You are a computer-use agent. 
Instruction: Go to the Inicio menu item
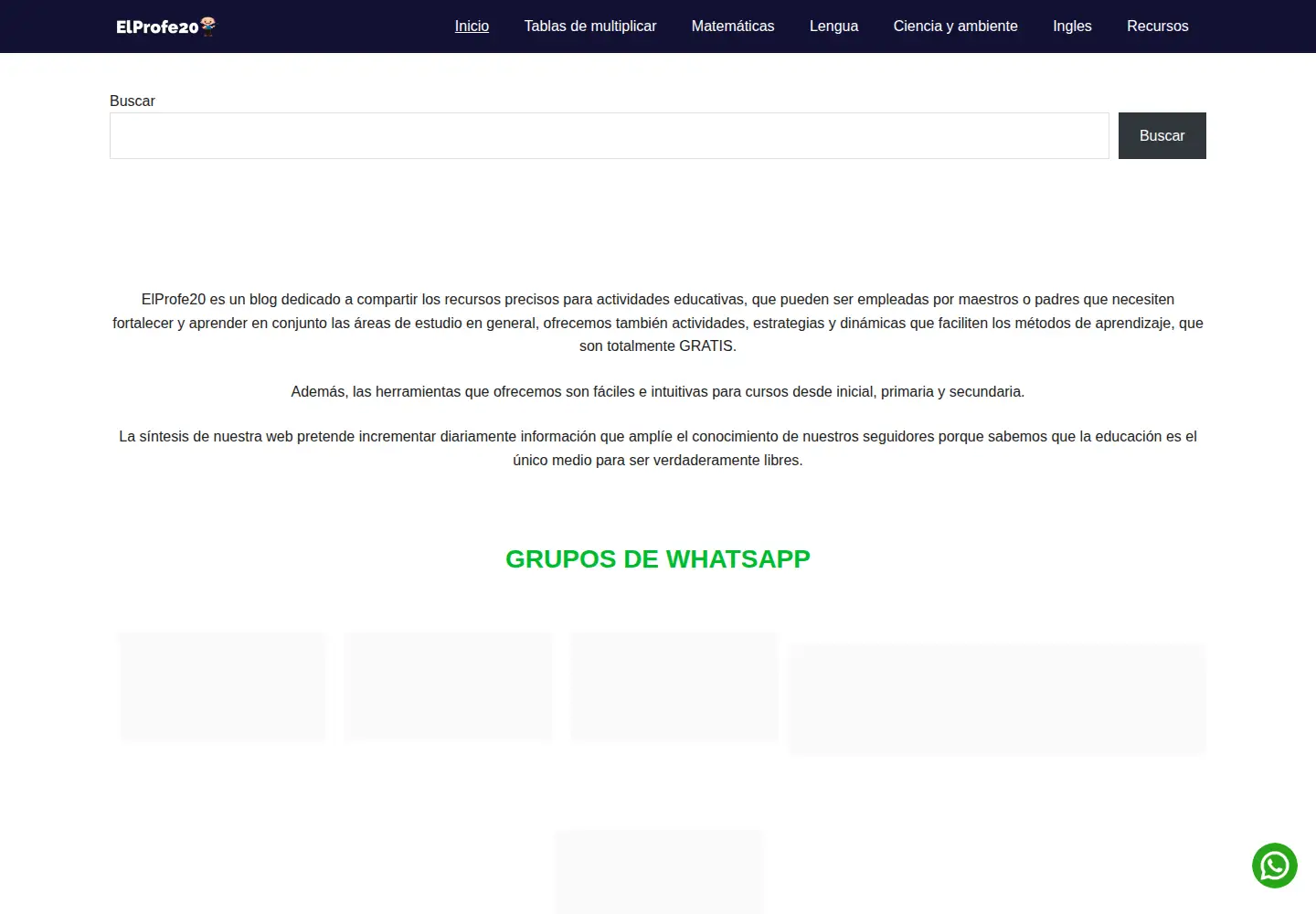coord(472,27)
